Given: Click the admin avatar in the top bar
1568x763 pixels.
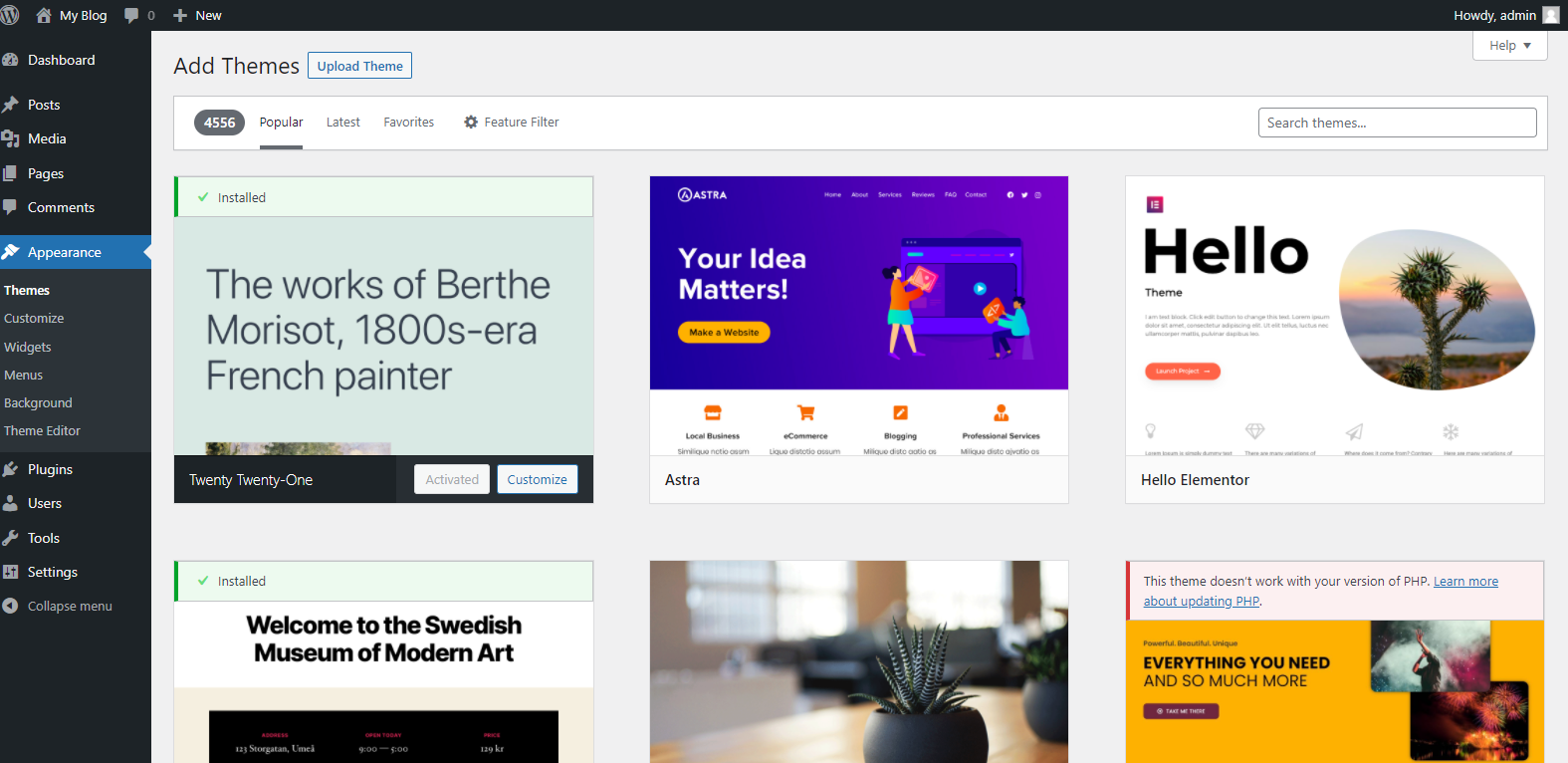Looking at the screenshot, I should 1551,15.
